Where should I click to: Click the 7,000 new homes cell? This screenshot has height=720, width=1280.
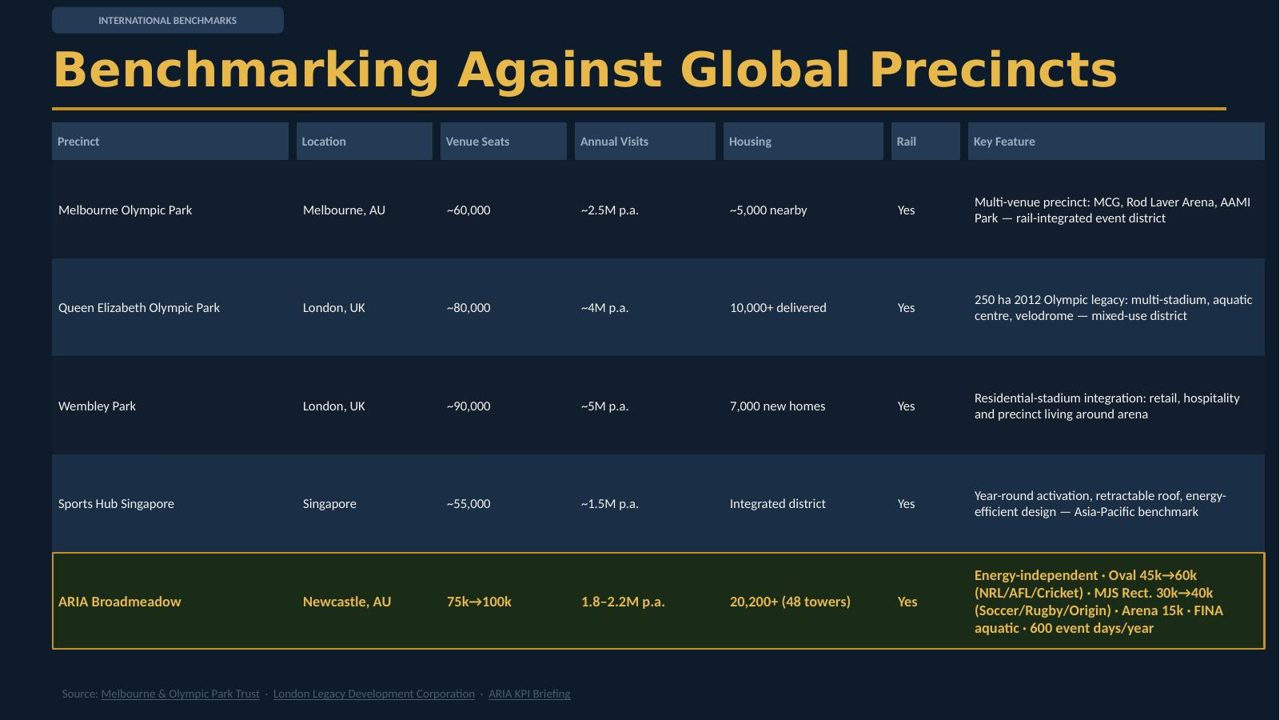point(777,406)
